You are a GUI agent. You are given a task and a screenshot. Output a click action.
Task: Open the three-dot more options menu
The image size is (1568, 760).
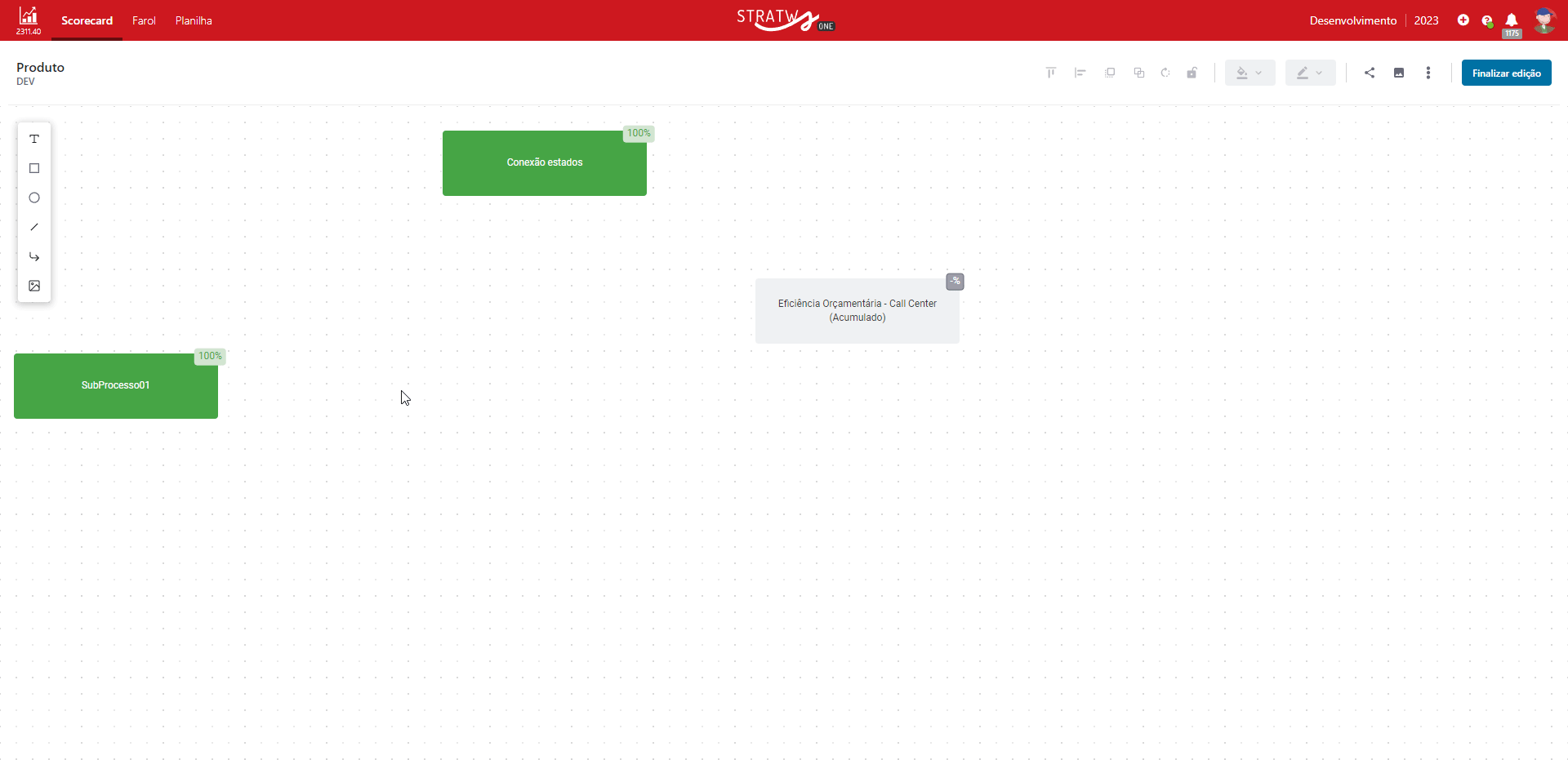tap(1428, 73)
